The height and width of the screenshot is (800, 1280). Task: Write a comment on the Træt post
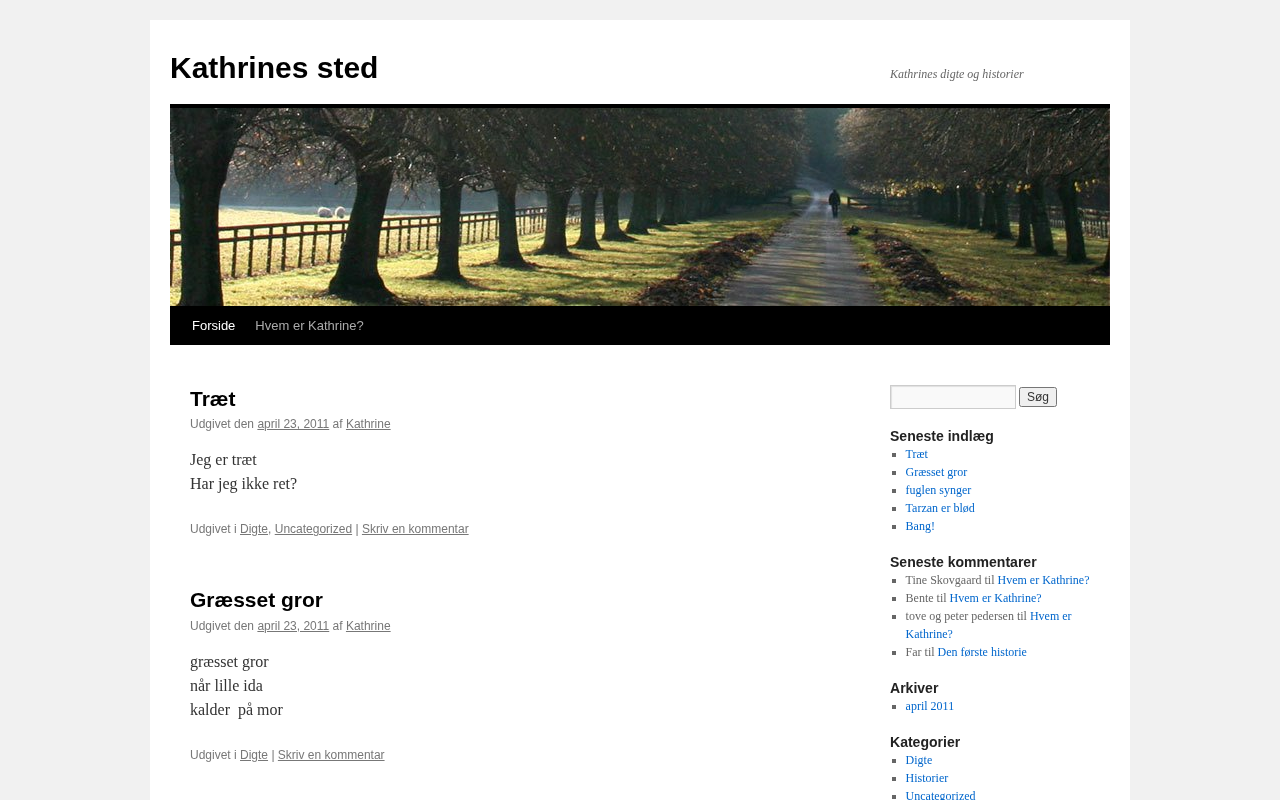[x=415, y=529]
